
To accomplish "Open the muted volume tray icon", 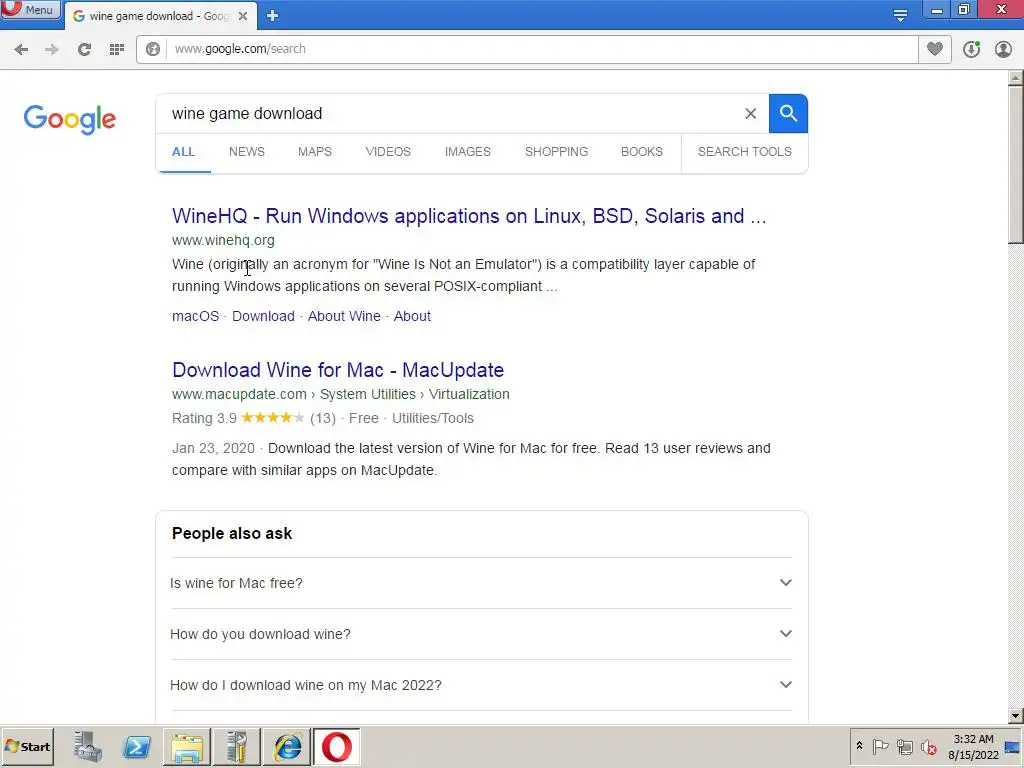I will pos(928,746).
